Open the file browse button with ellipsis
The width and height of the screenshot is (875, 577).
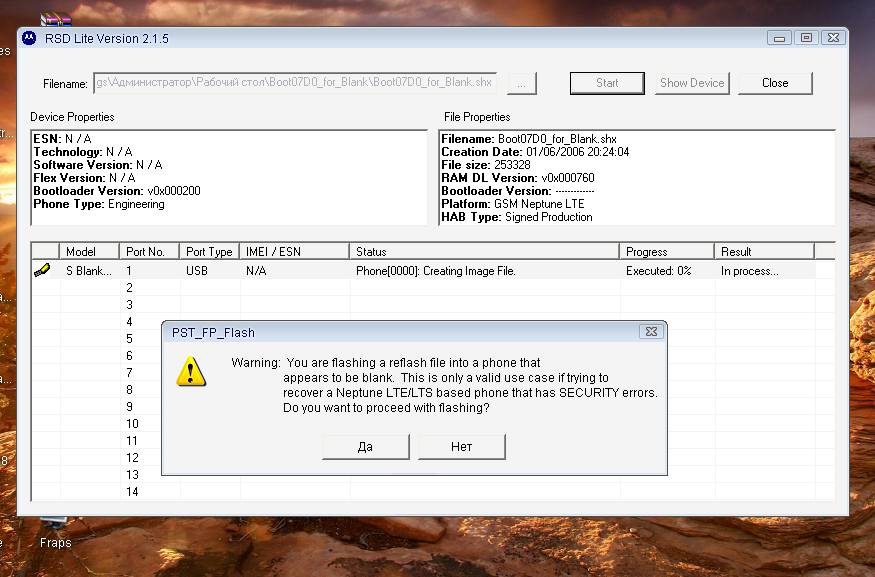[x=522, y=84]
